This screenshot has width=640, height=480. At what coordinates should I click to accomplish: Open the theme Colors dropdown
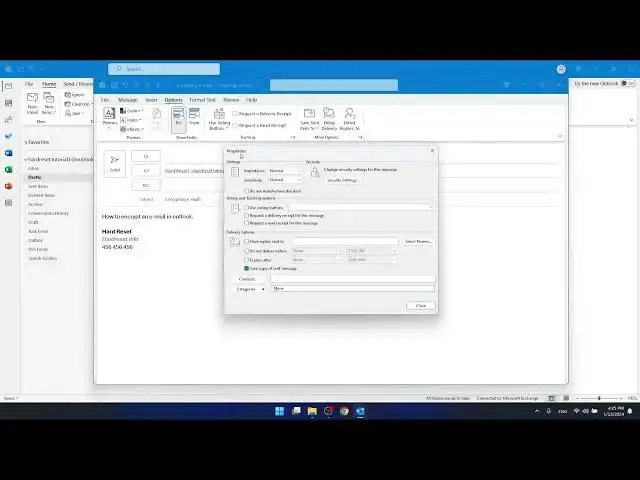131,111
